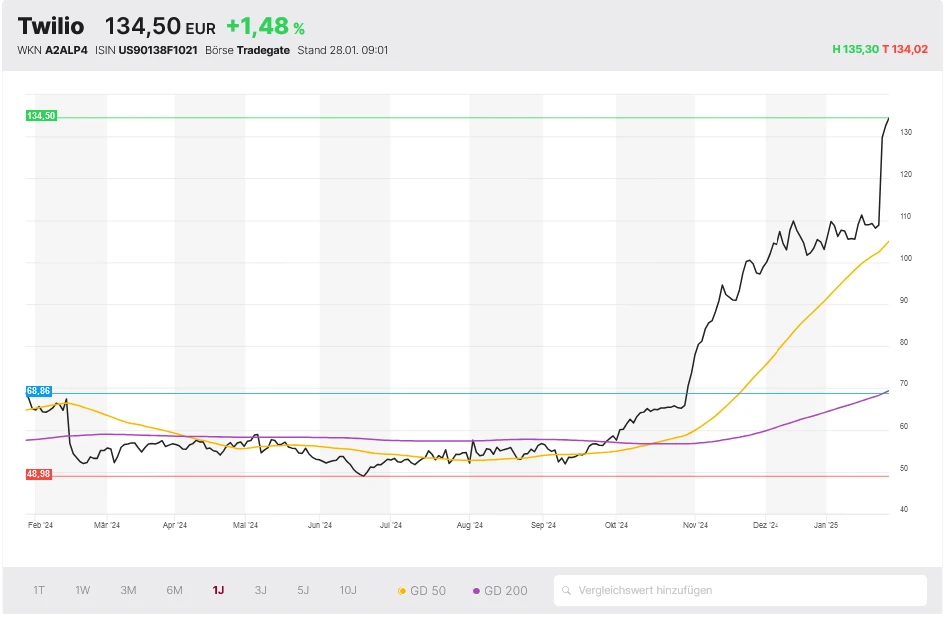Choose the 6M time range
The width and height of the screenshot is (947, 629).
174,590
